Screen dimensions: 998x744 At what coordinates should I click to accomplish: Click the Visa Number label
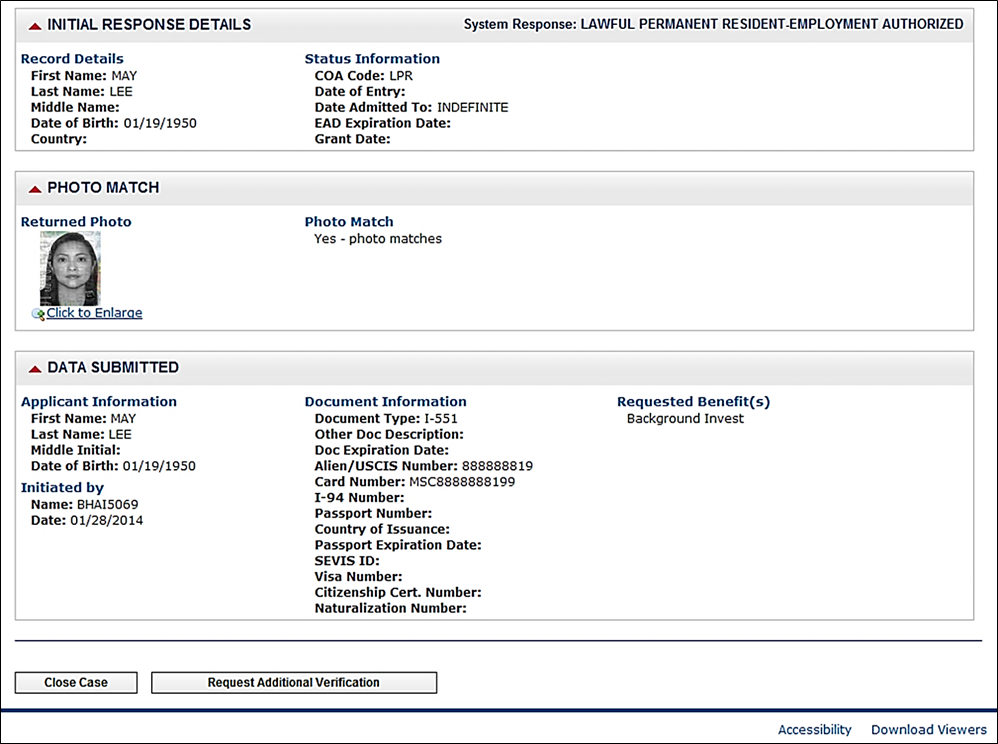coord(358,577)
